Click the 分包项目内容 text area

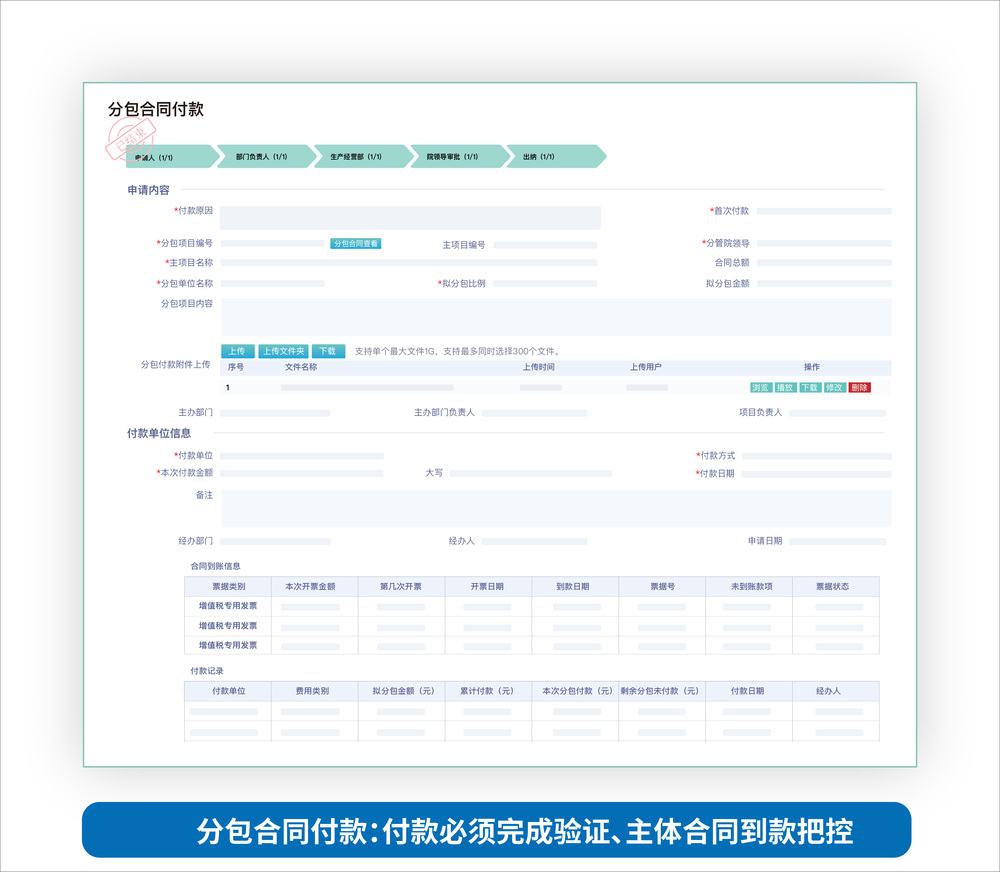tap(555, 317)
